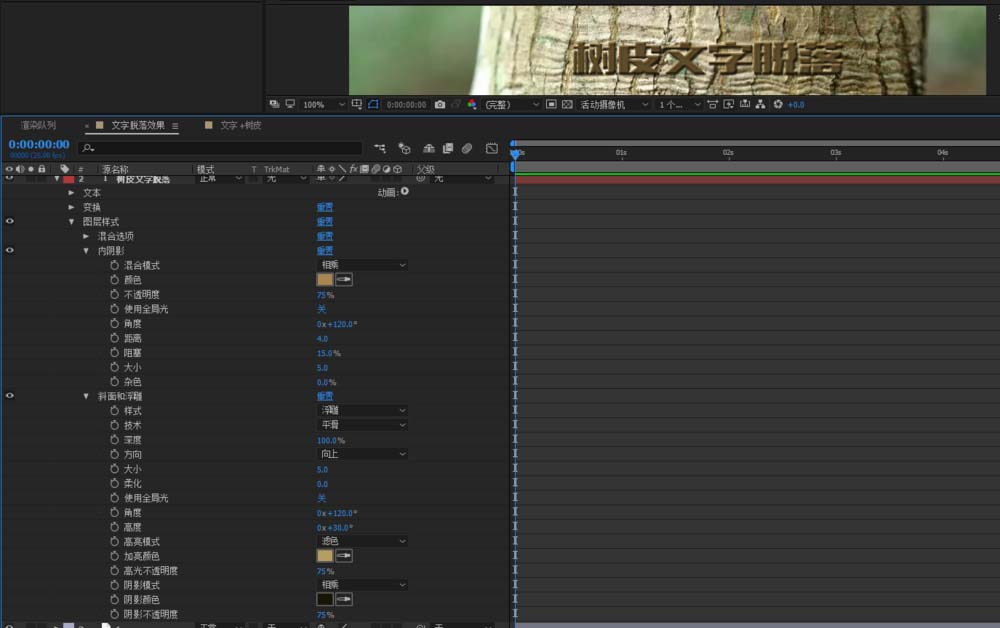Click always preview this view icon

coord(274,104)
